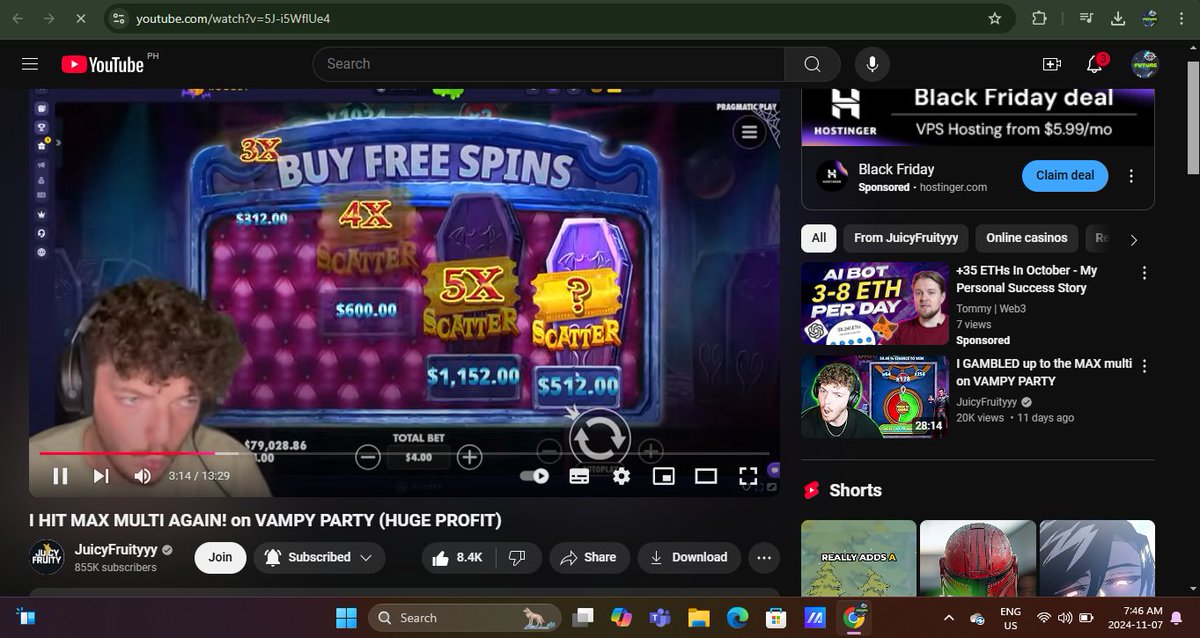The width and height of the screenshot is (1200, 638).
Task: Enable theater mode in the video player
Action: pyautogui.click(x=706, y=477)
